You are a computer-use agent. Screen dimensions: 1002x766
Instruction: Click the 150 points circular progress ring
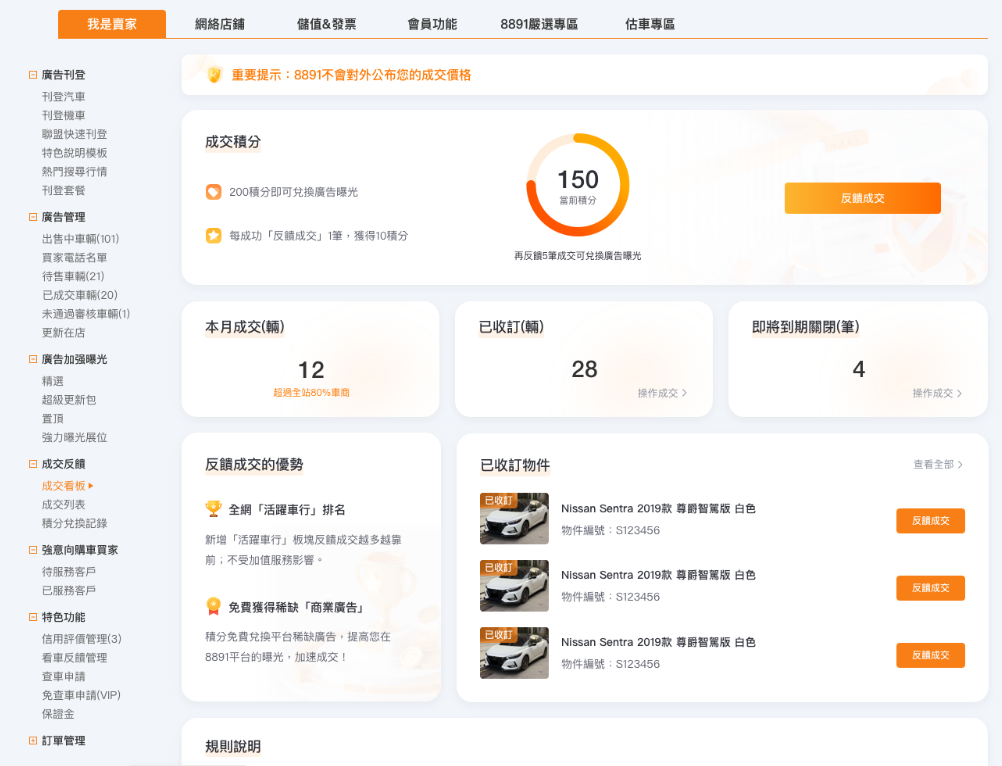[x=578, y=185]
